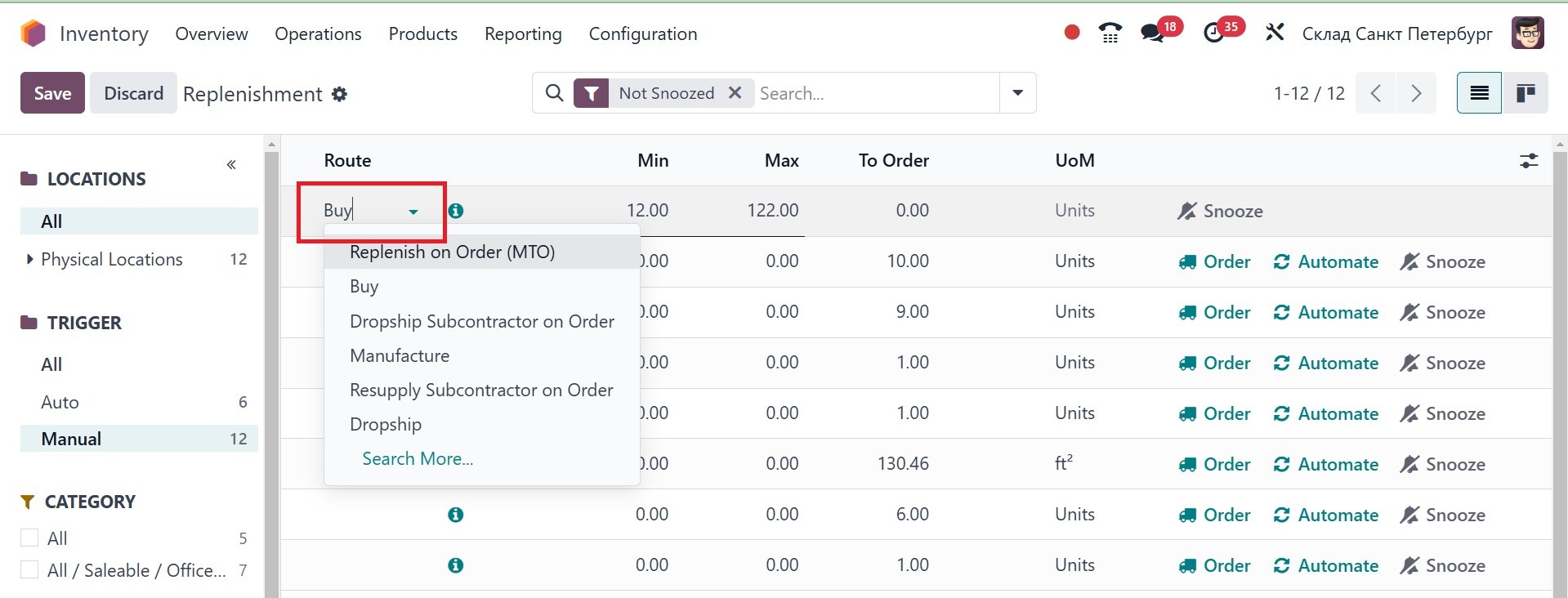Check the All / Saleable / Office category checkbox
Viewport: 1568px width, 598px height.
pyautogui.click(x=29, y=569)
